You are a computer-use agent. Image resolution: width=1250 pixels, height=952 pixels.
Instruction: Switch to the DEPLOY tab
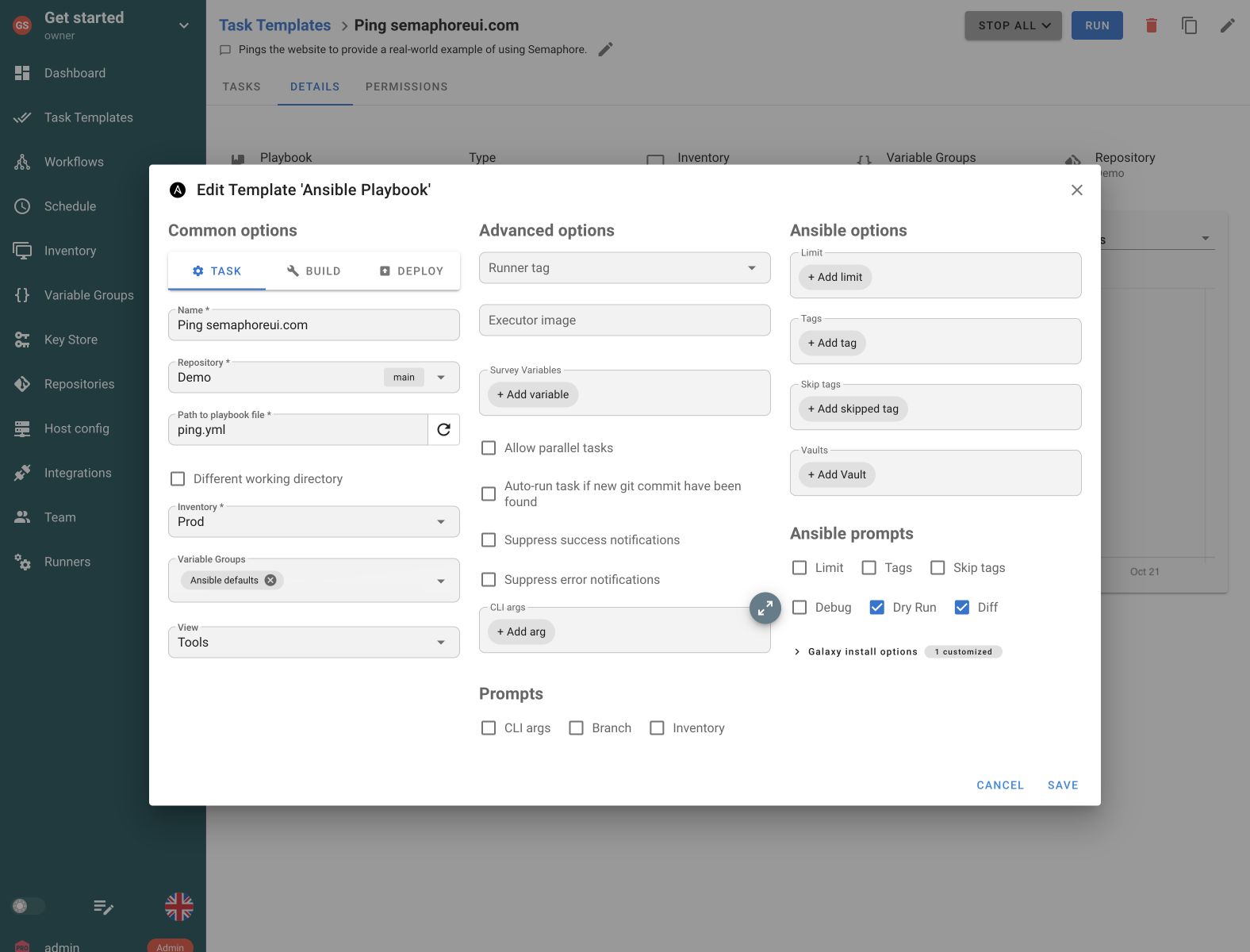point(411,271)
